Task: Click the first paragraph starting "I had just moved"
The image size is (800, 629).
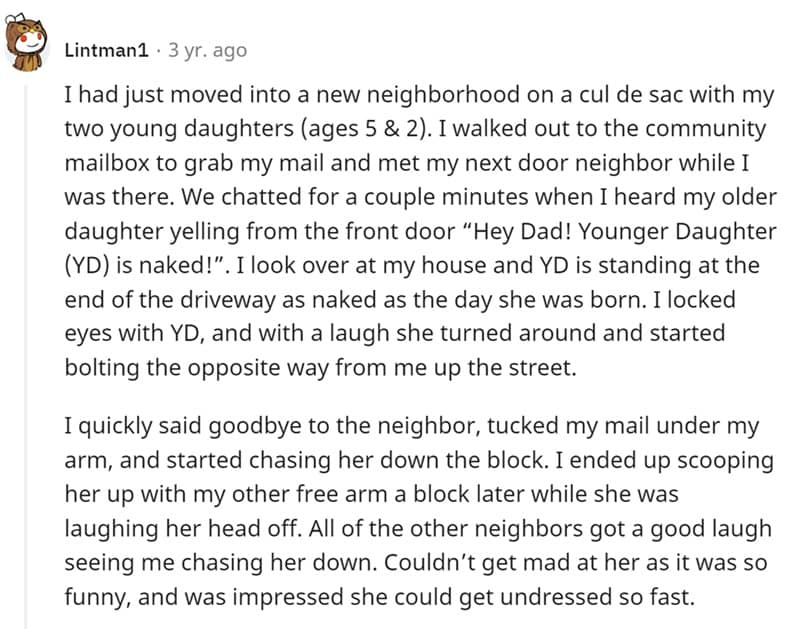Action: [x=400, y=230]
